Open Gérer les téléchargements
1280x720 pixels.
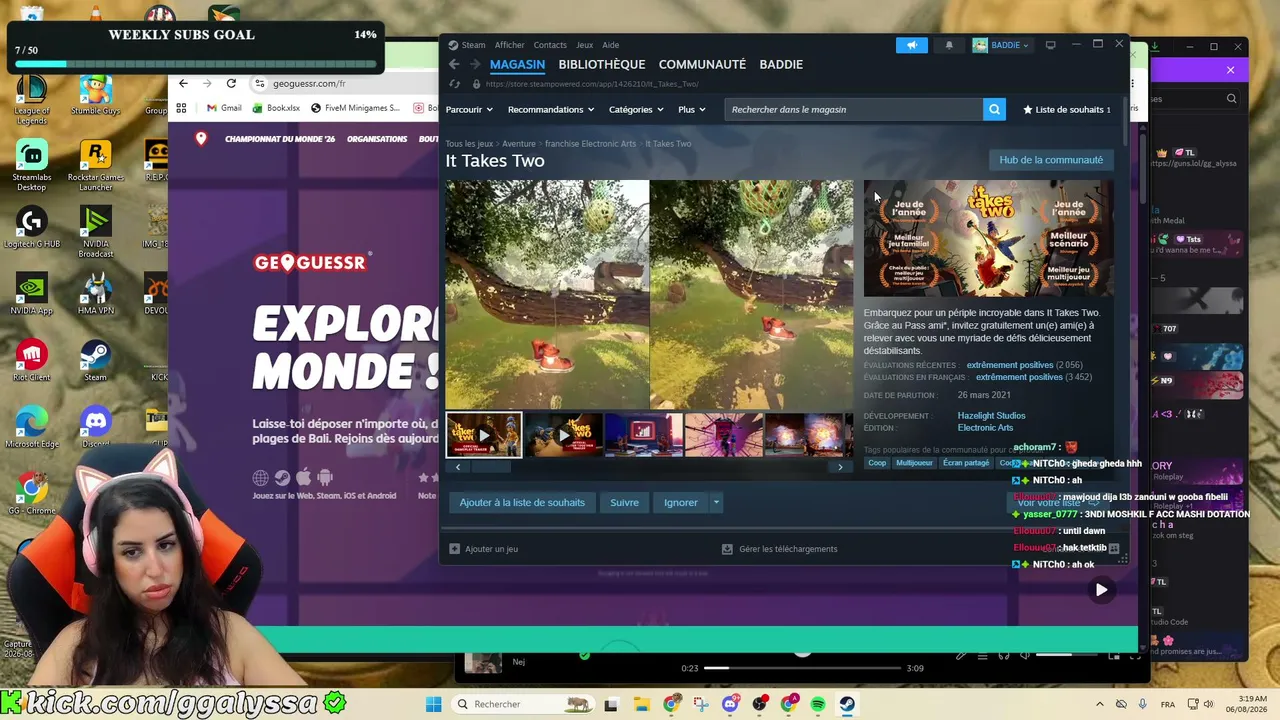[x=780, y=549]
